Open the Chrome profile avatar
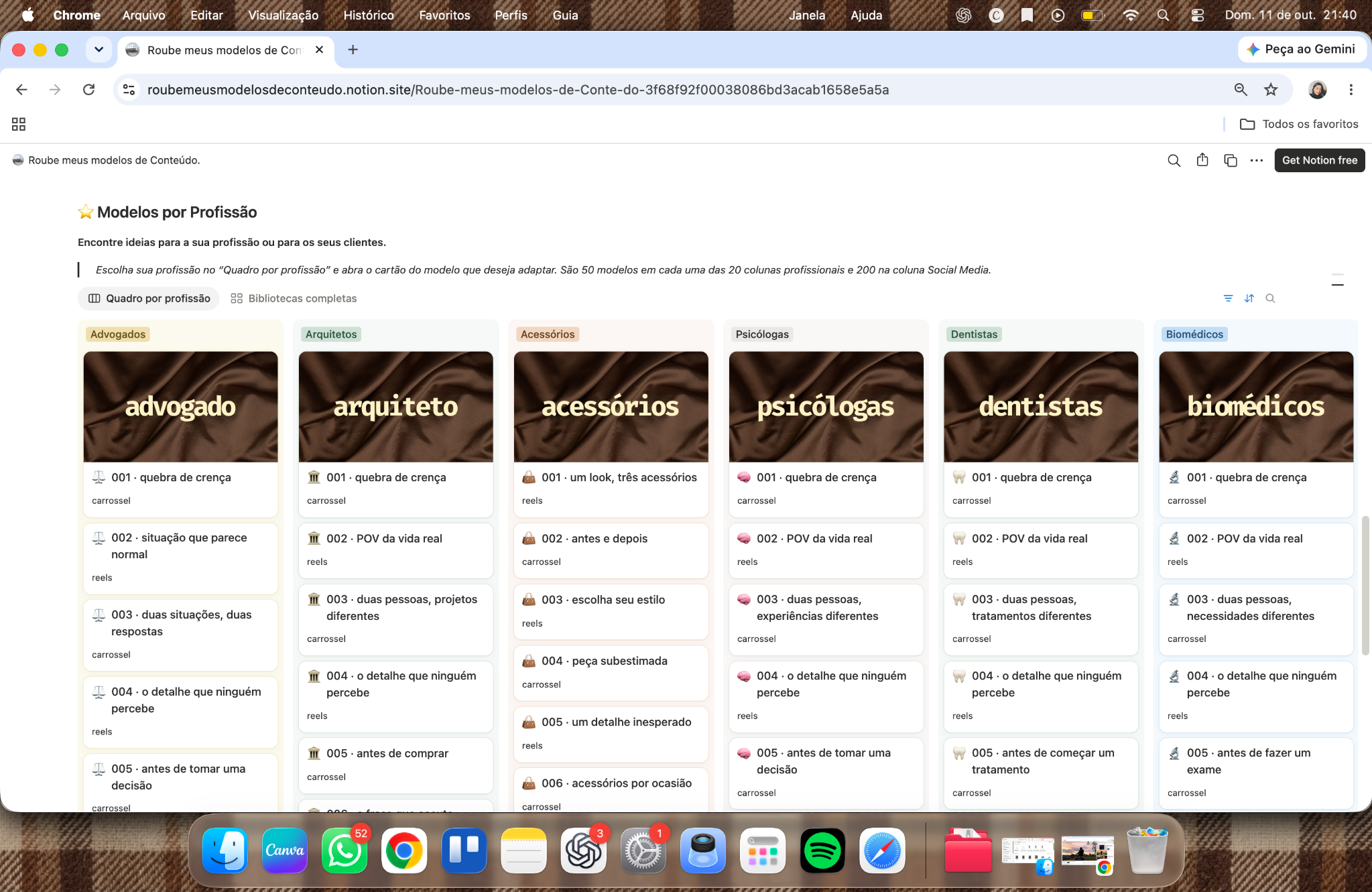 pyautogui.click(x=1317, y=90)
